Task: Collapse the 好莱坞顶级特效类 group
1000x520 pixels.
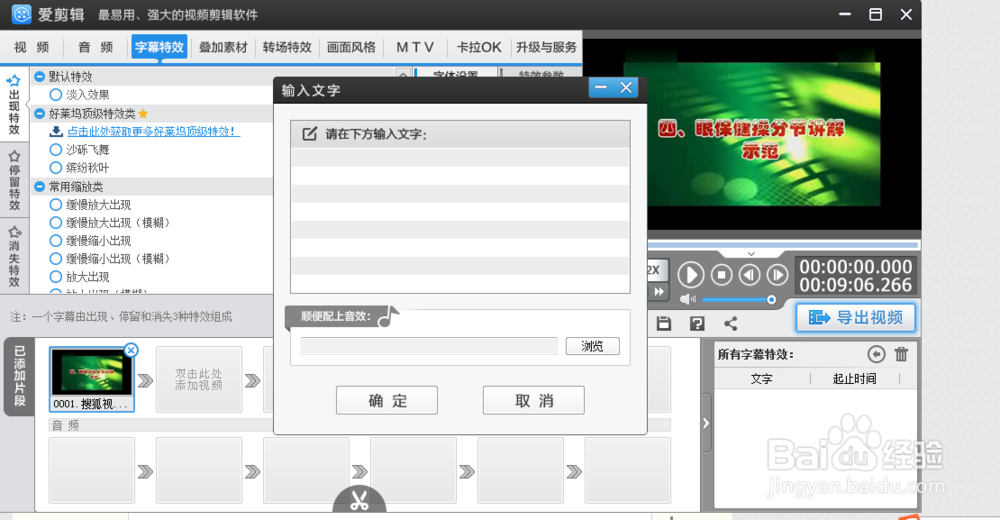Action: pos(40,113)
